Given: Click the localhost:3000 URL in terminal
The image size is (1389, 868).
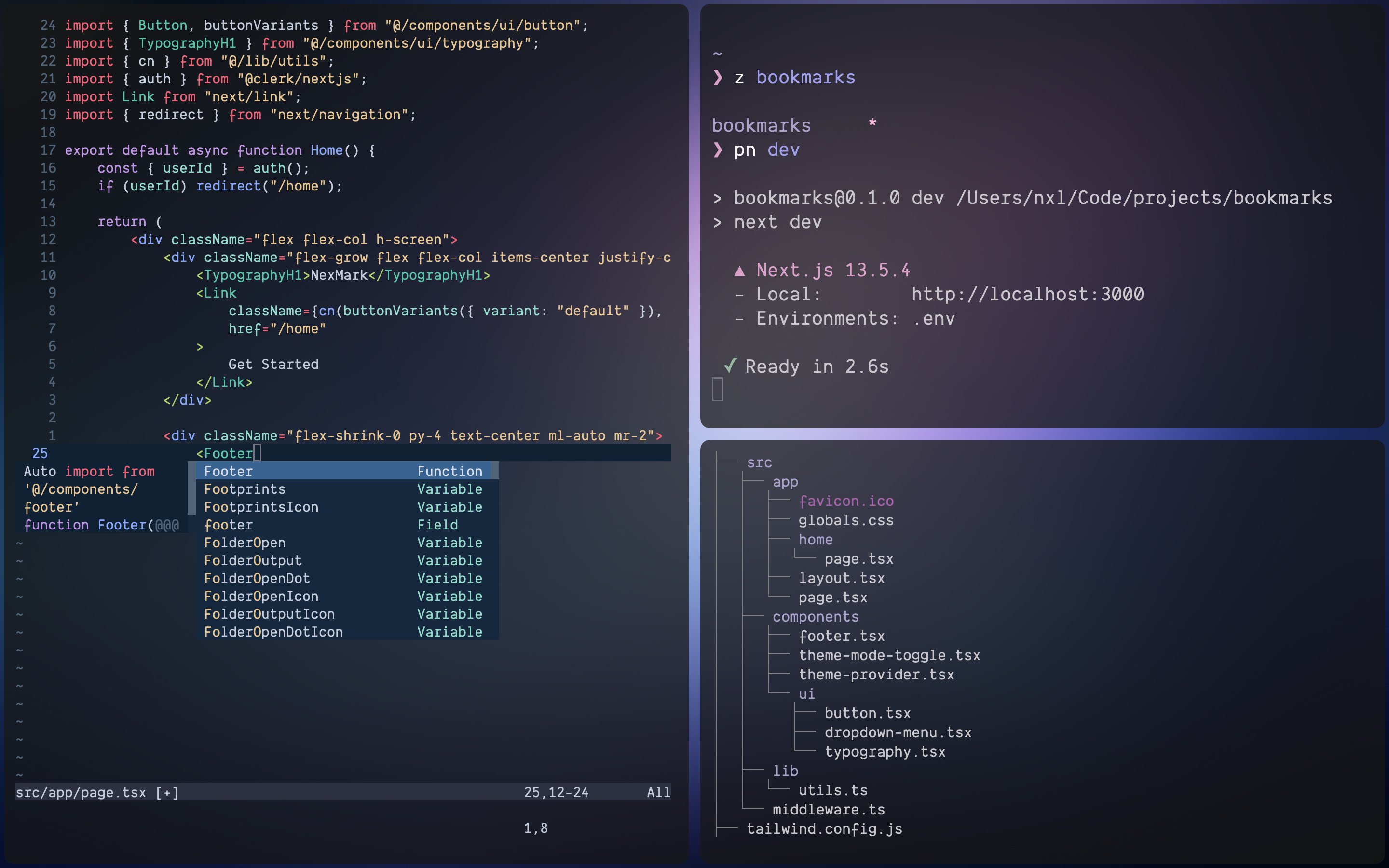Looking at the screenshot, I should [x=1027, y=295].
